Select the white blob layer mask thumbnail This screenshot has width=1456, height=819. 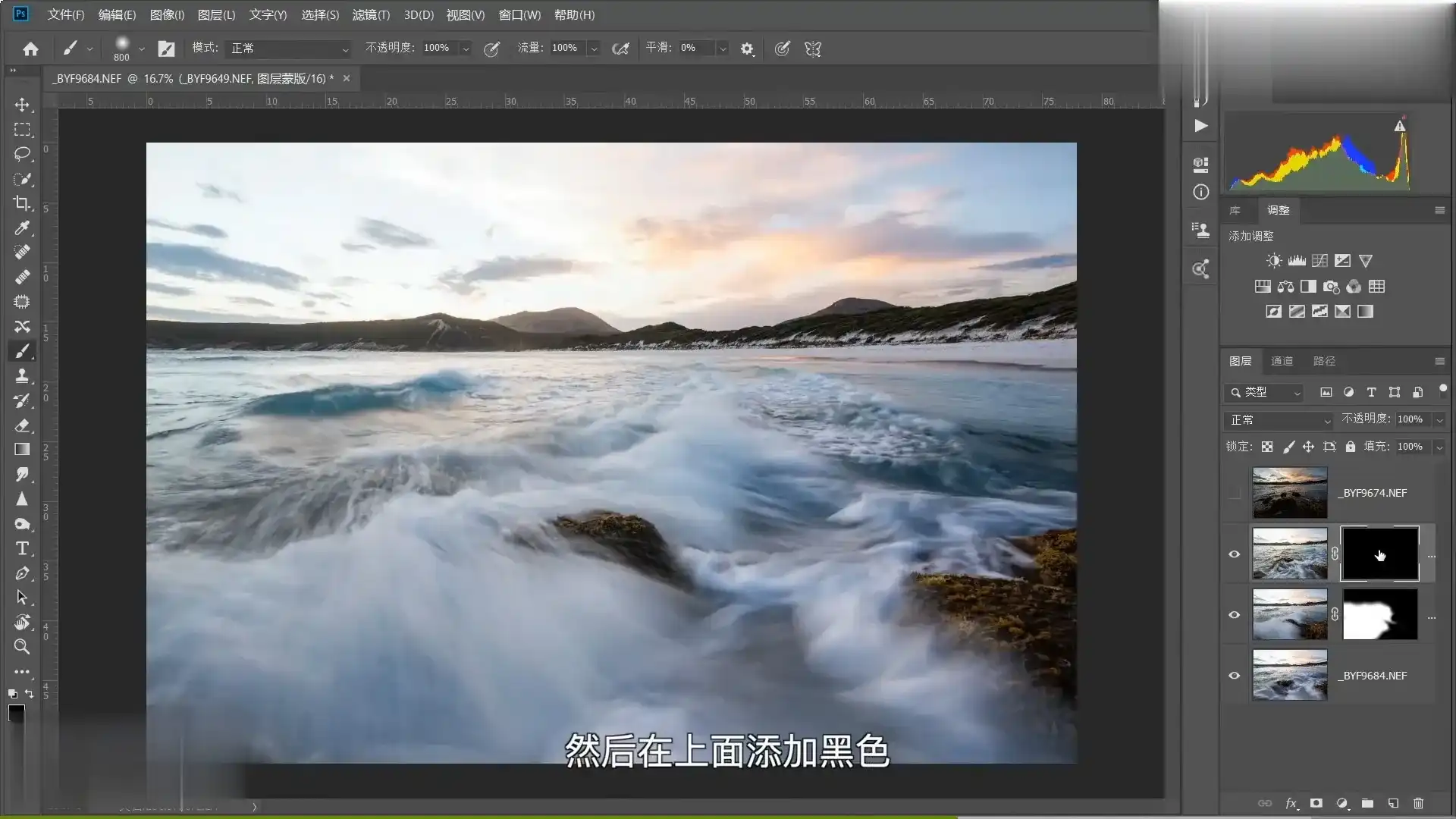click(x=1379, y=615)
